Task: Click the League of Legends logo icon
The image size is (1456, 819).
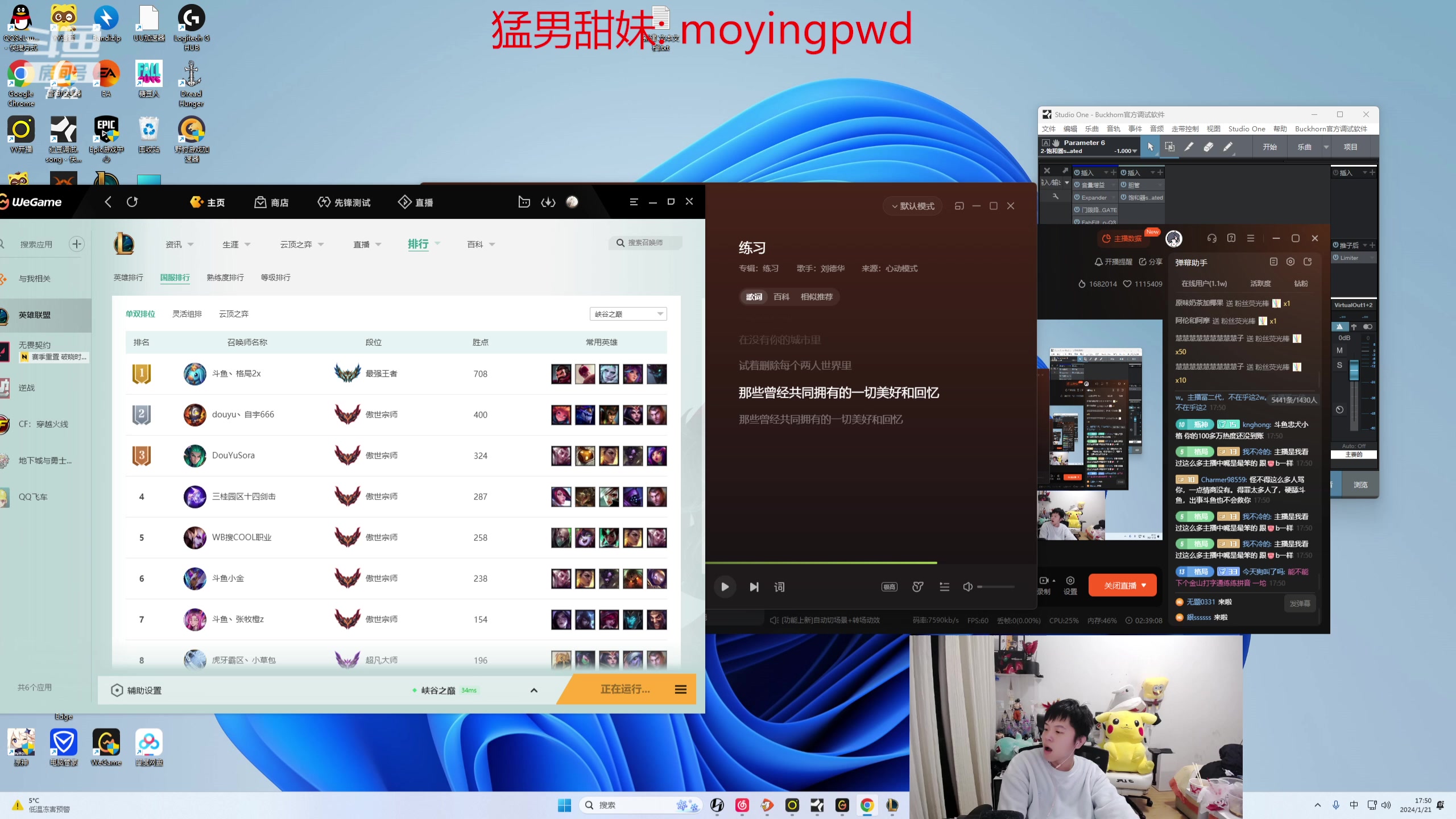Action: click(124, 244)
